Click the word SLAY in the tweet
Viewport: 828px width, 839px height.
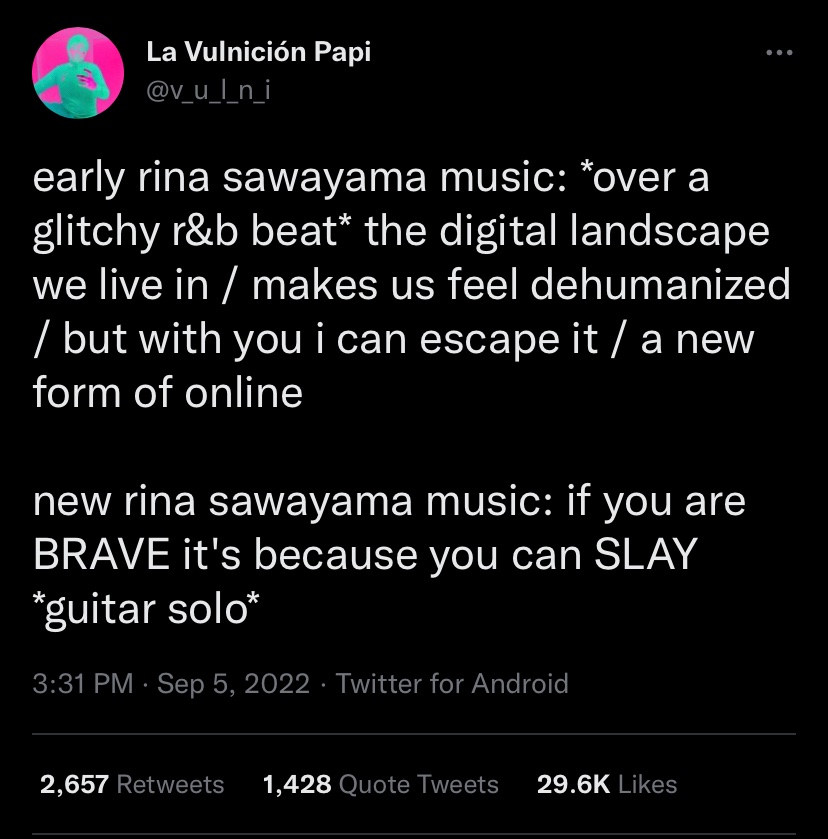tap(646, 554)
